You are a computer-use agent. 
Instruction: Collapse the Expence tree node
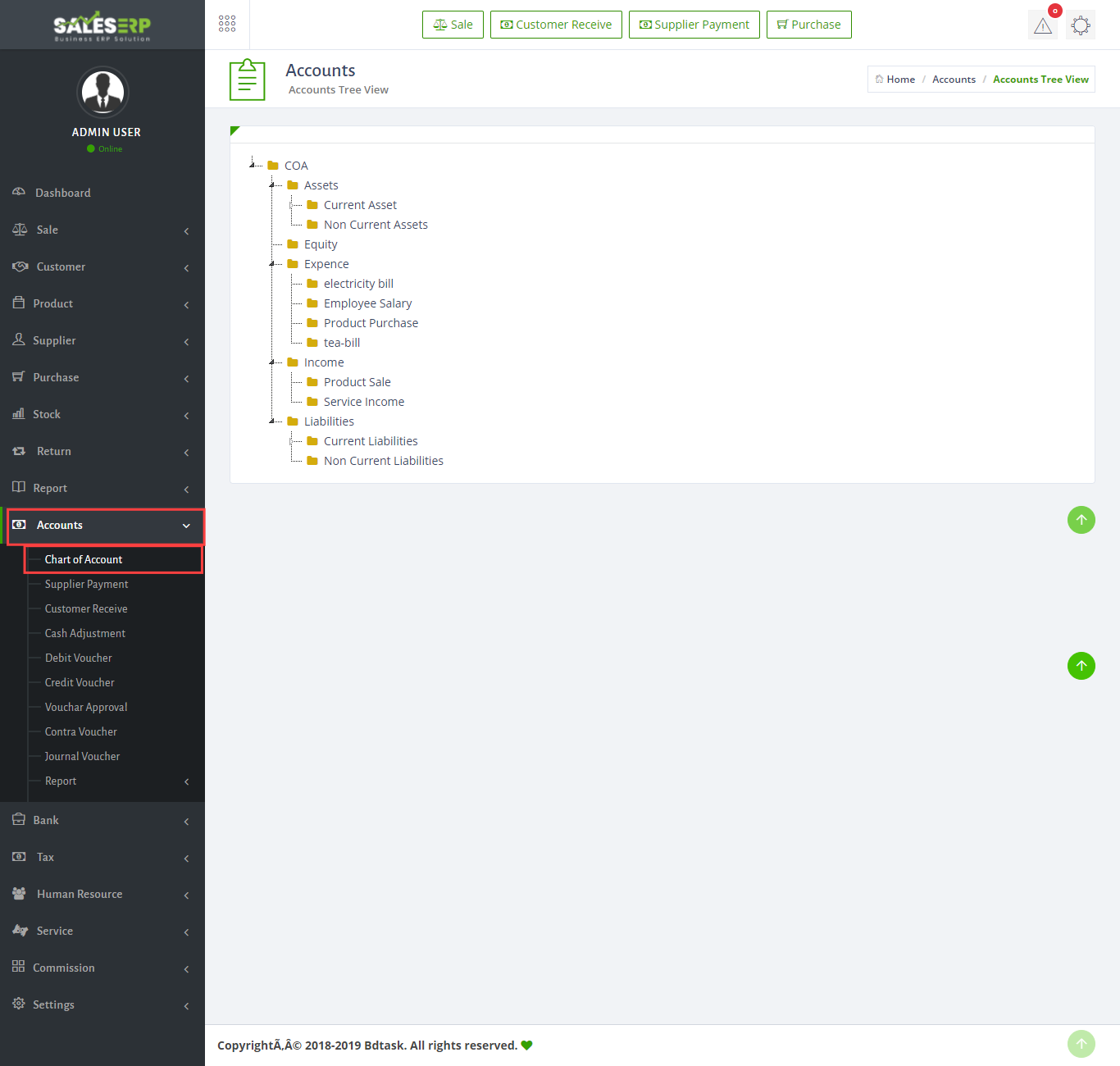(x=272, y=264)
